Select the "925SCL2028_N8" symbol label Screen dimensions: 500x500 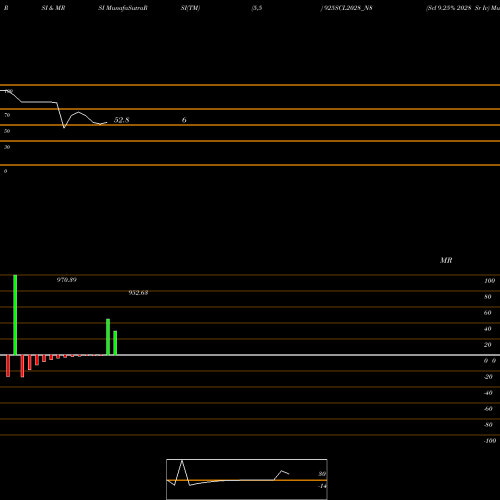[x=348, y=8]
